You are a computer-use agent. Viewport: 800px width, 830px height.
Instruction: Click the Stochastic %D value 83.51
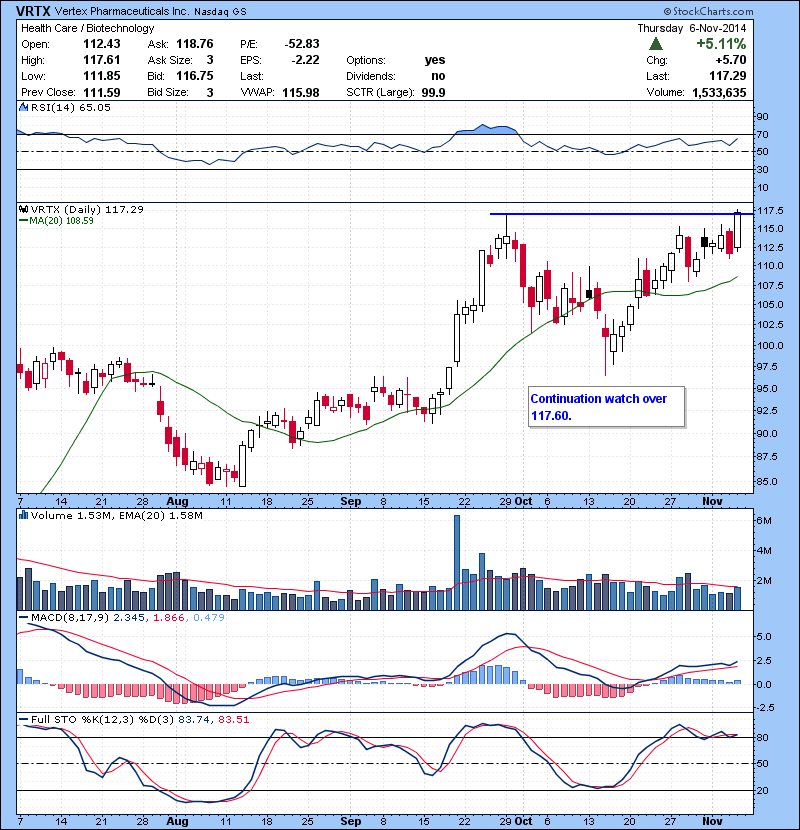[233, 719]
